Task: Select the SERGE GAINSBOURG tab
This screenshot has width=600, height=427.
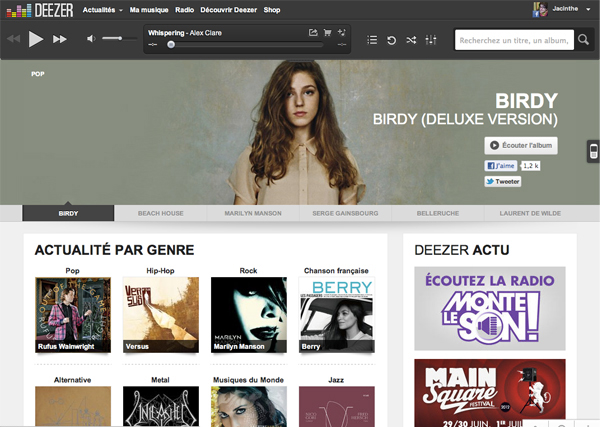Action: coord(345,213)
